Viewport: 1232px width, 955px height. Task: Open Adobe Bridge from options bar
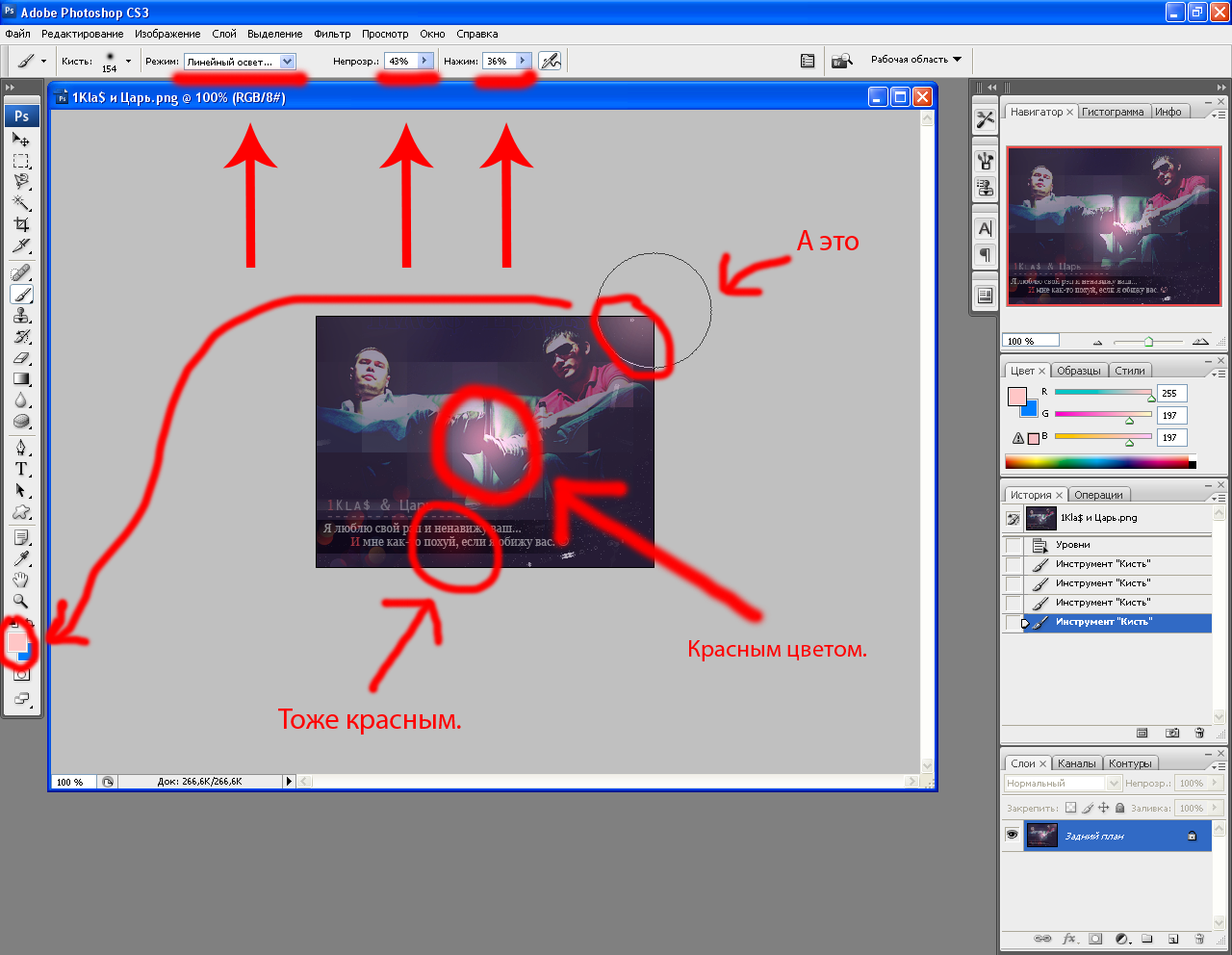842,61
